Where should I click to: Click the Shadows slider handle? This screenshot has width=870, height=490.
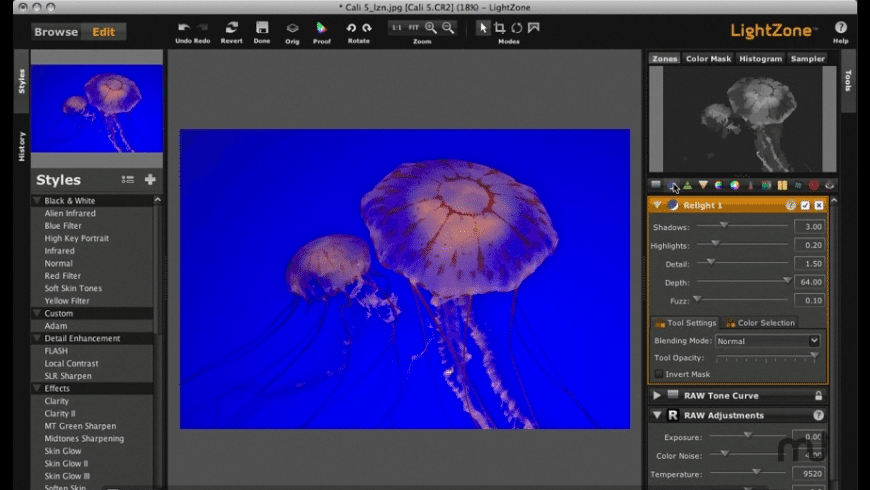pyautogui.click(x=722, y=226)
